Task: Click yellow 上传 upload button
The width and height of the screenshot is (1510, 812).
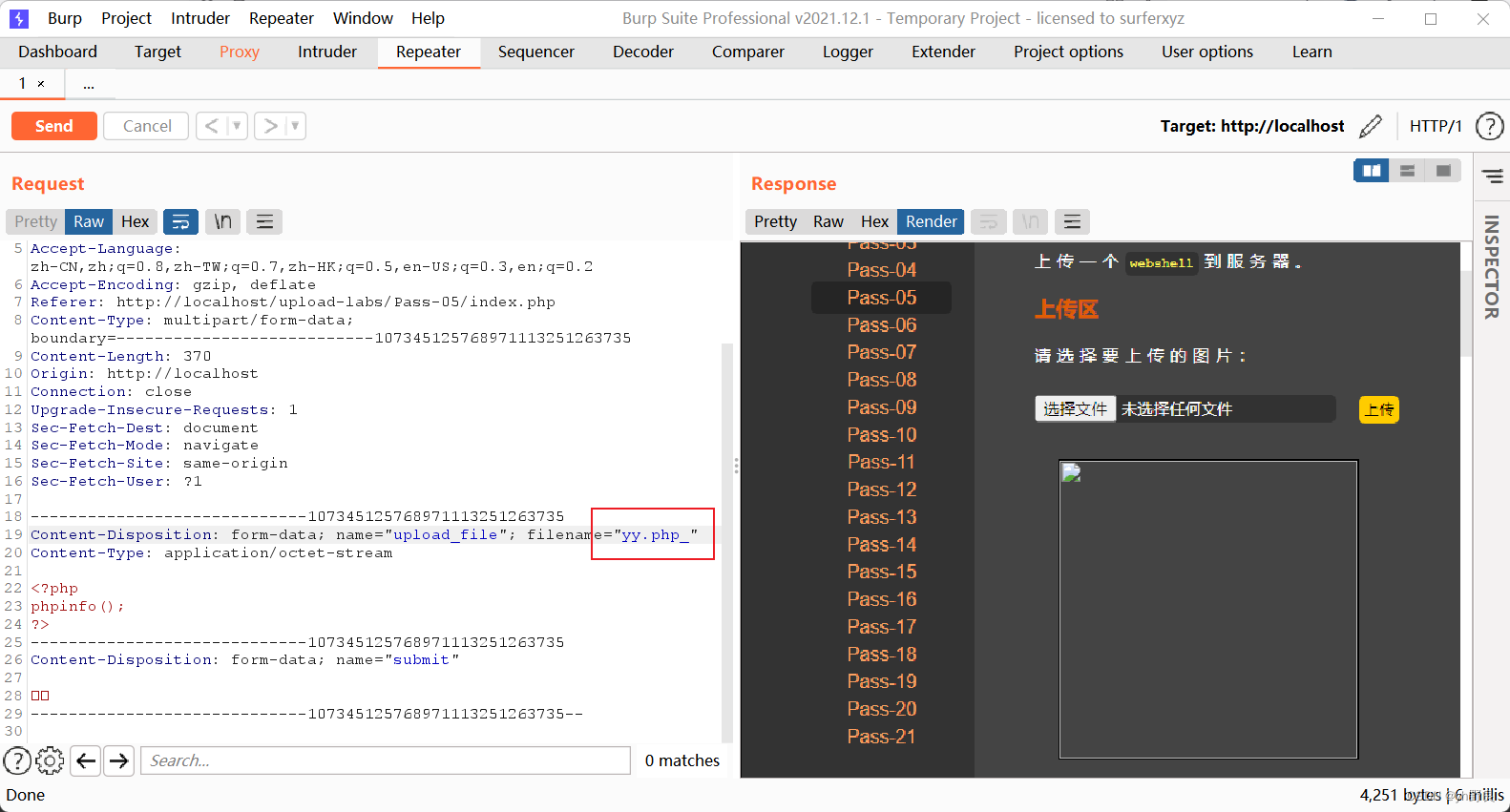Action: (x=1379, y=409)
